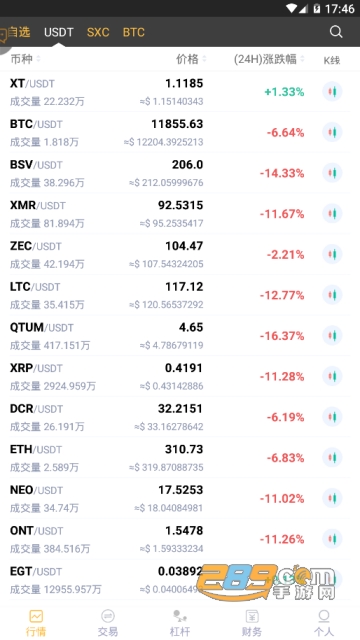Open the 个人 profile icon in bottom bar
The height and width of the screenshot is (640, 360).
324,616
